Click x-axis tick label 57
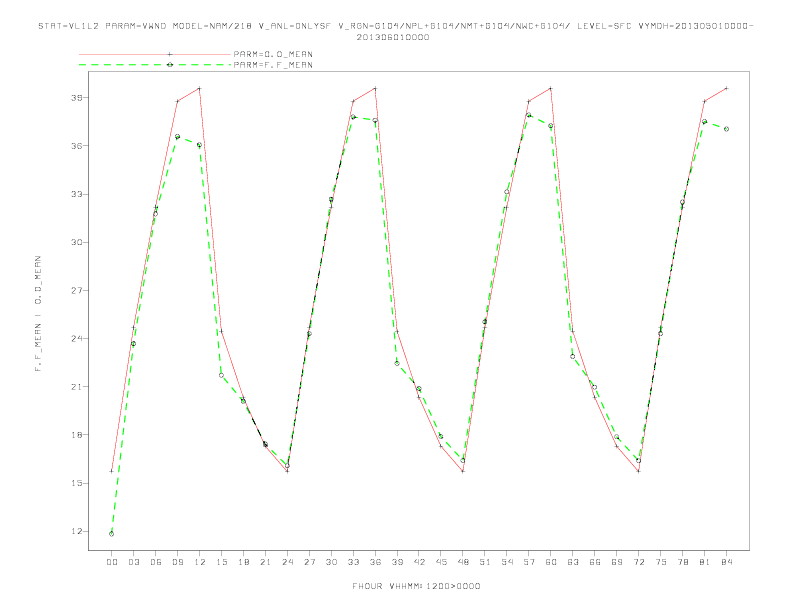The image size is (792, 612). point(529,562)
